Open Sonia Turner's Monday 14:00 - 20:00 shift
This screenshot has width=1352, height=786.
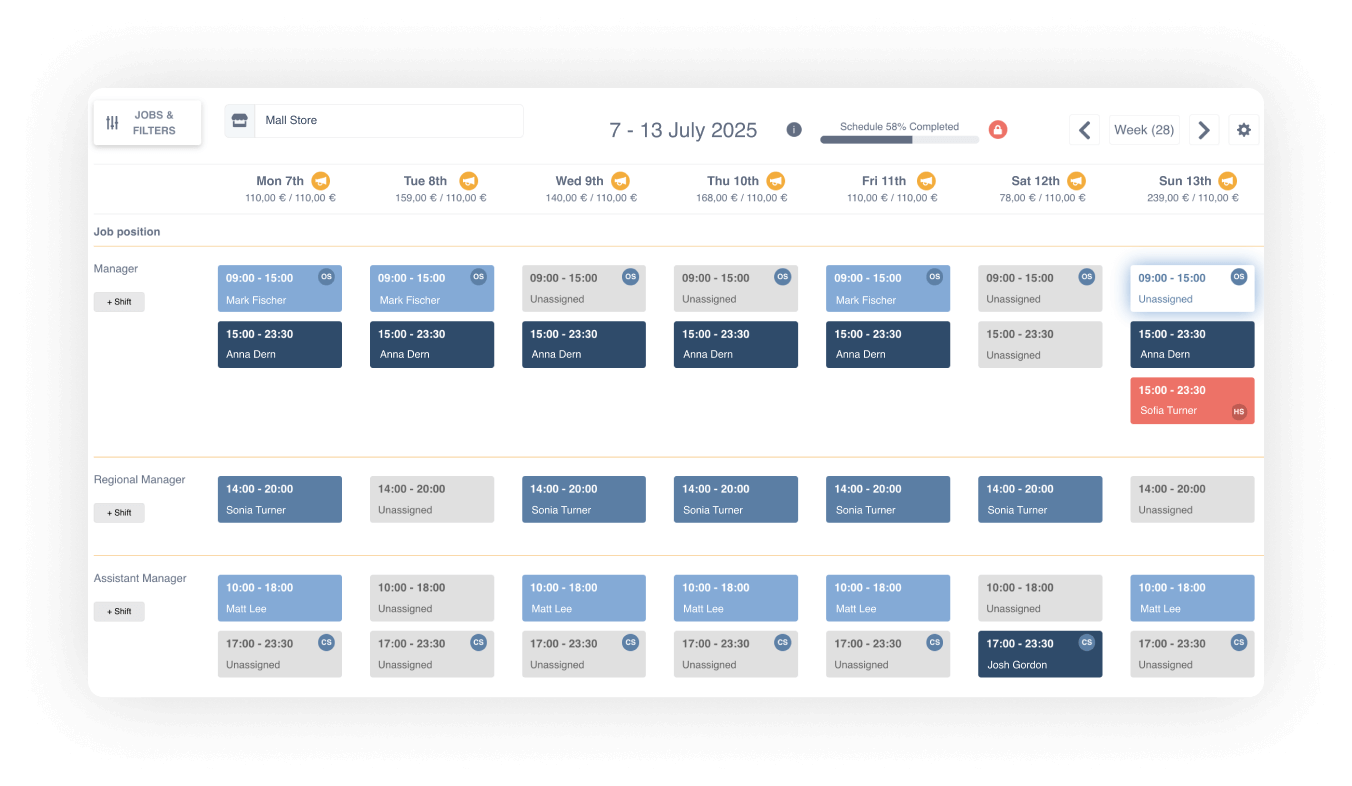[280, 499]
